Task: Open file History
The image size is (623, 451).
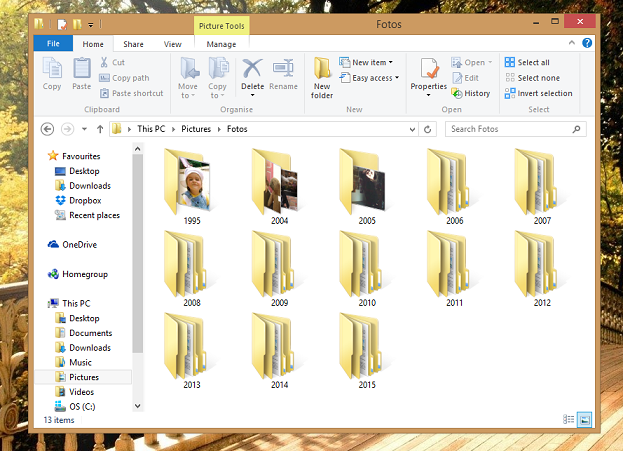Action: tap(471, 93)
